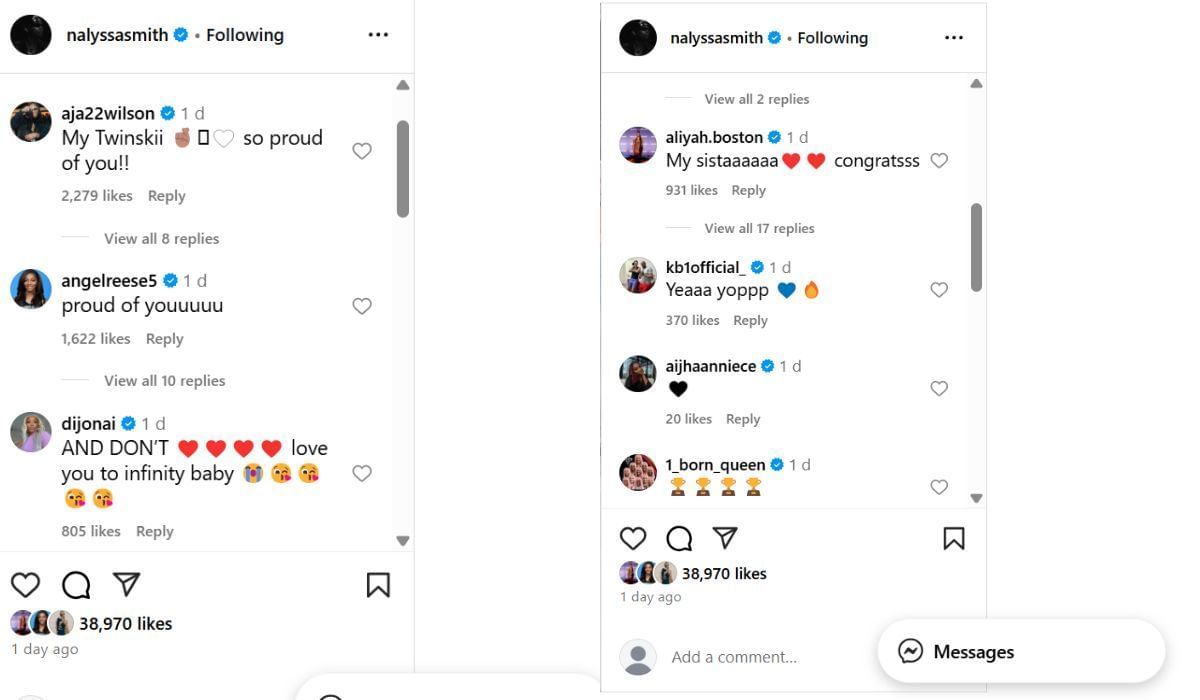Open comment bubble icon in left panel
This screenshot has height=700, width=1200.
[x=76, y=585]
